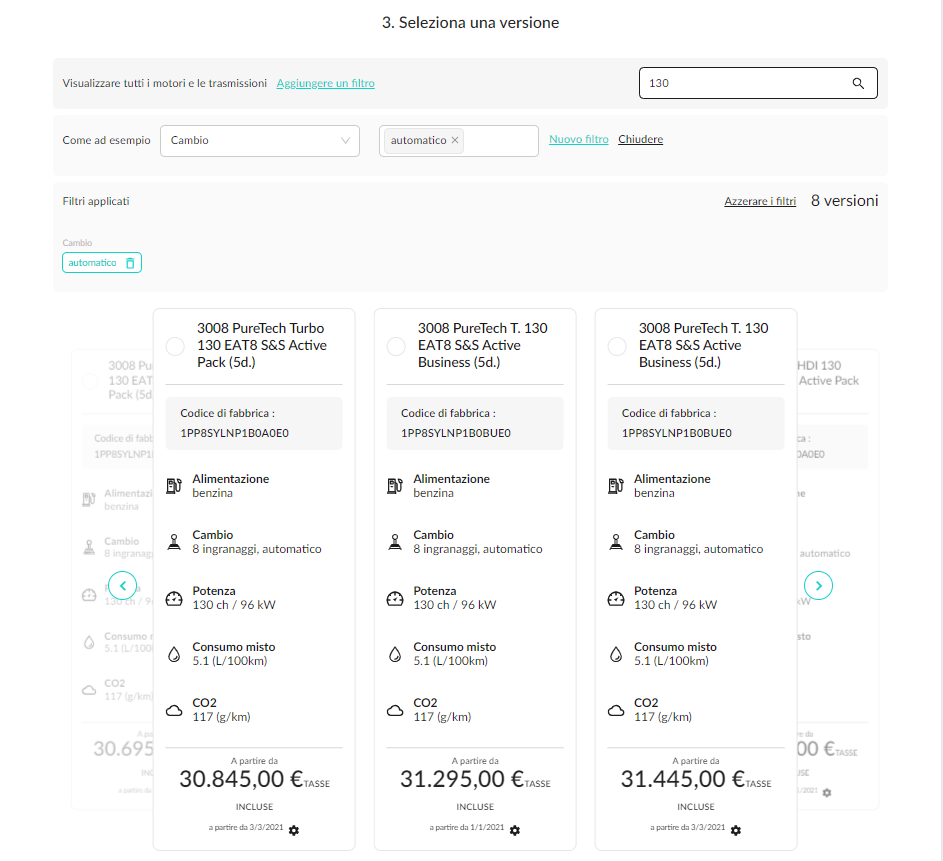Click the a partire da 1/1/2021 date text
This screenshot has width=943, height=861.
pyautogui.click(x=467, y=827)
